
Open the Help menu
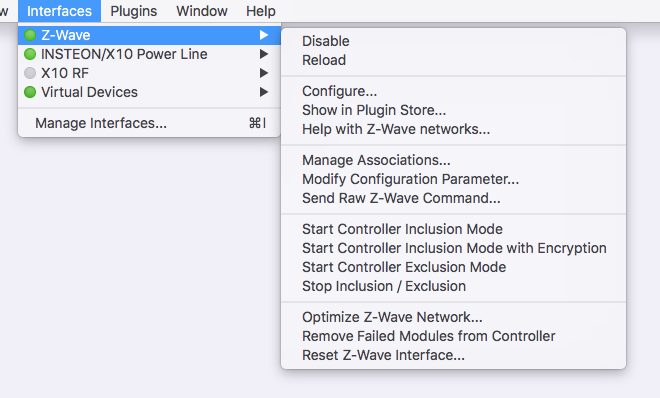tap(261, 11)
